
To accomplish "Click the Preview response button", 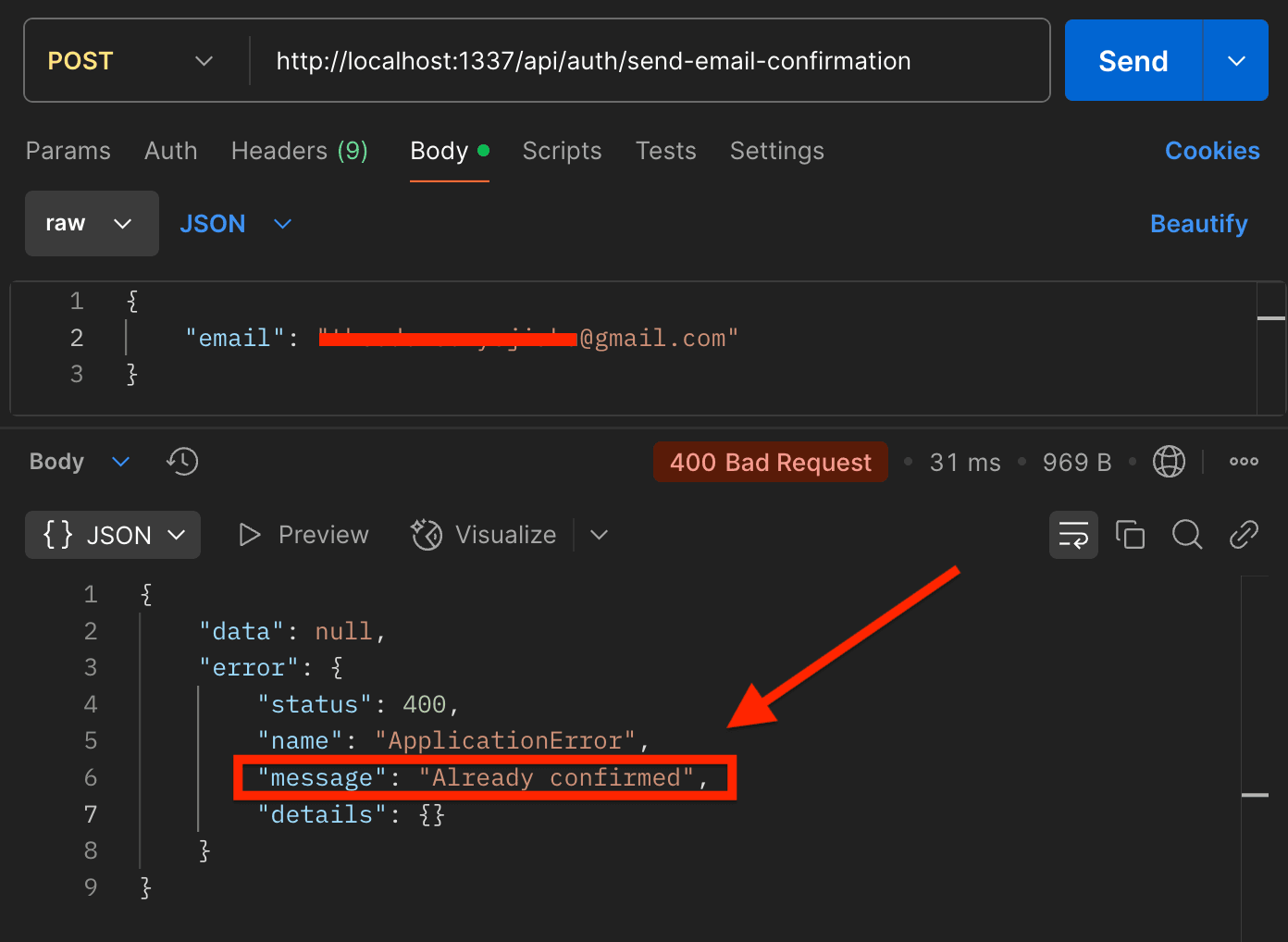I will [x=303, y=535].
